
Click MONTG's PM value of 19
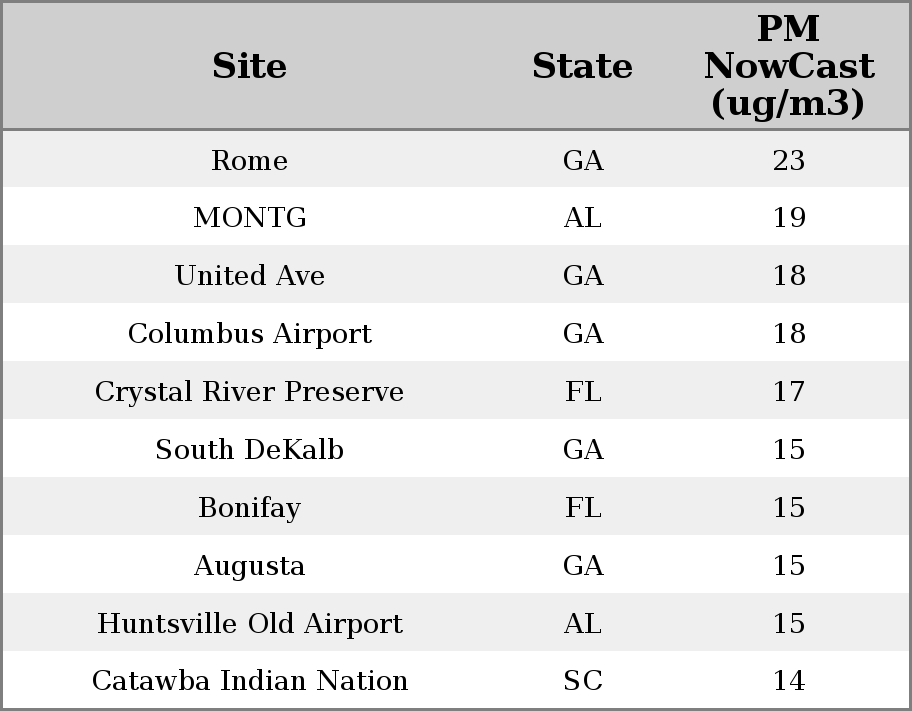(788, 218)
